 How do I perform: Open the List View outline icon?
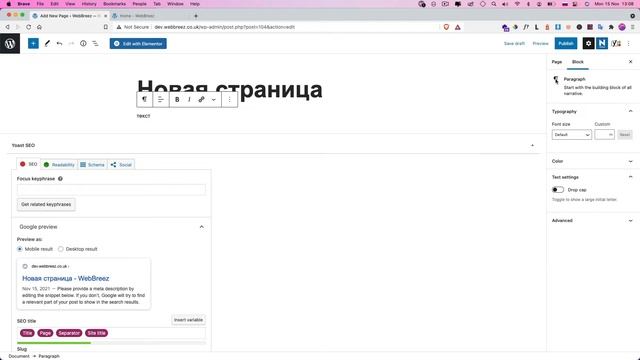click(95, 43)
